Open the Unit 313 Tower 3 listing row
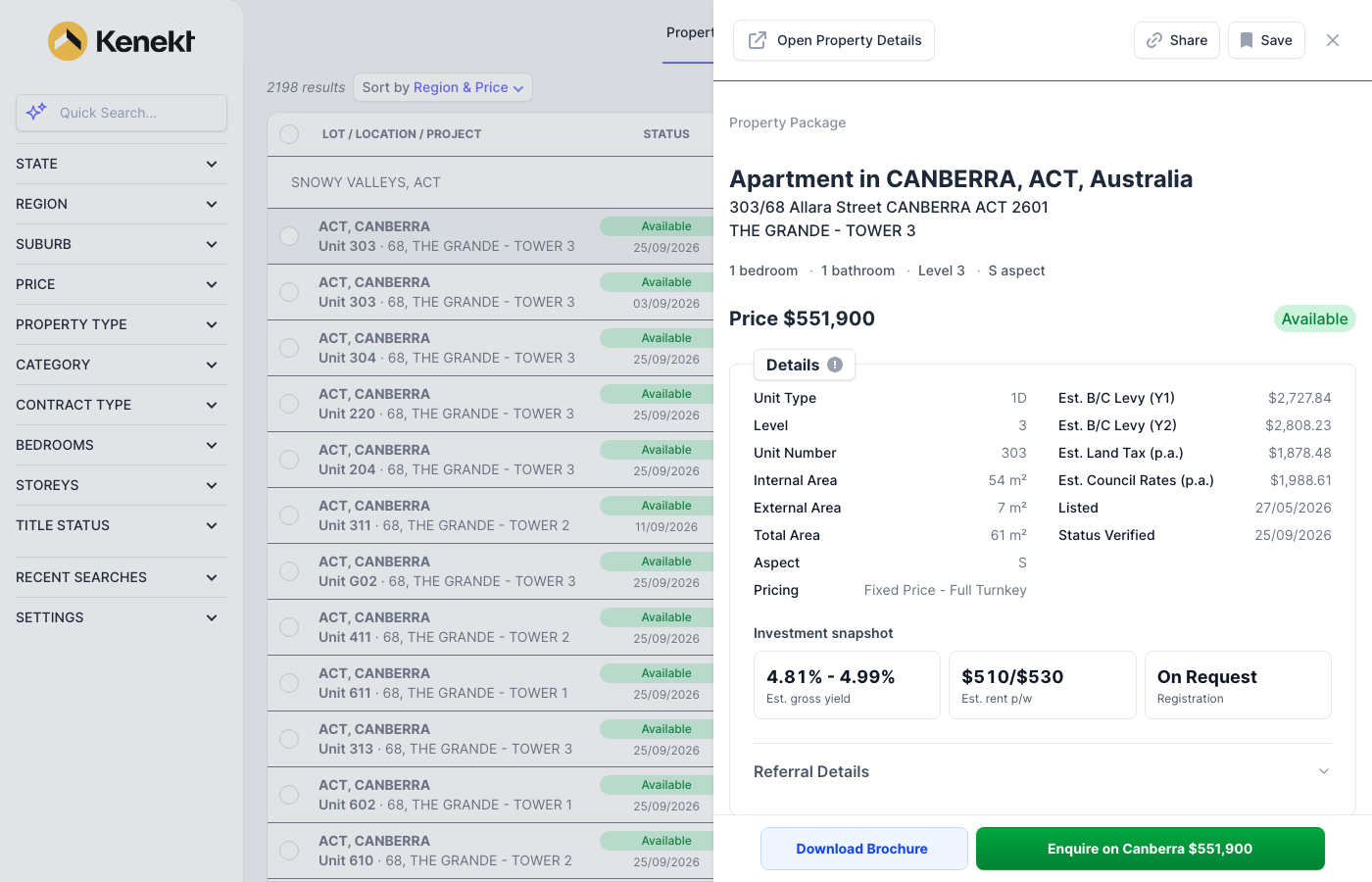1372x882 pixels. coord(490,739)
